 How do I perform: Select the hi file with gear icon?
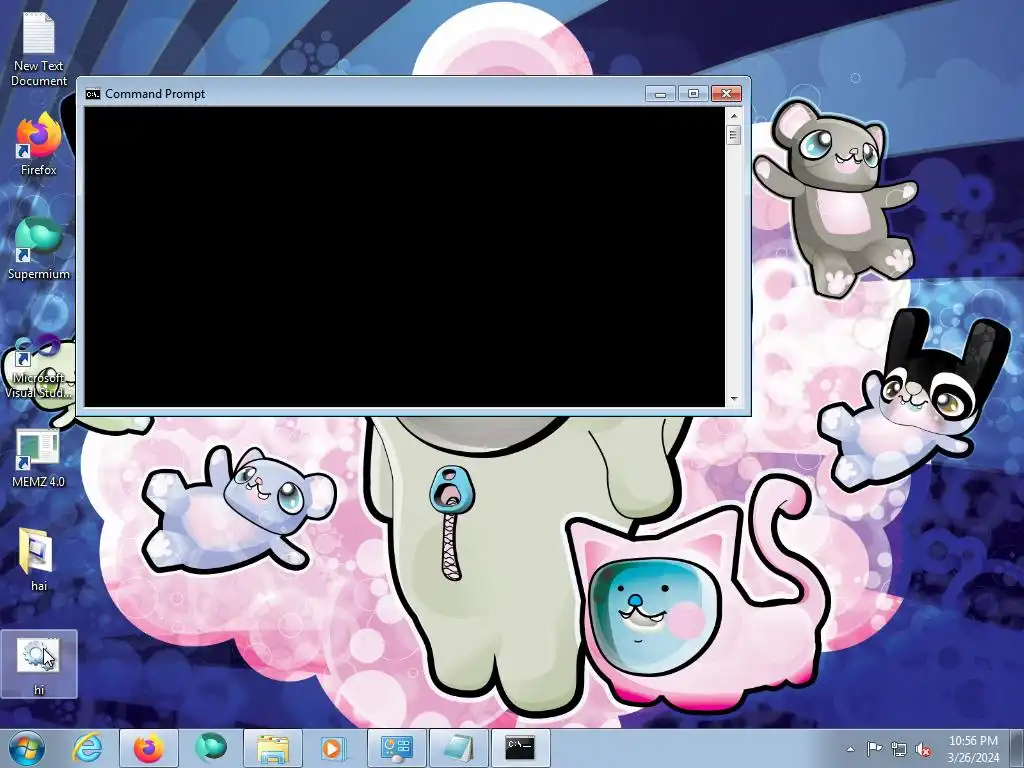(39, 664)
